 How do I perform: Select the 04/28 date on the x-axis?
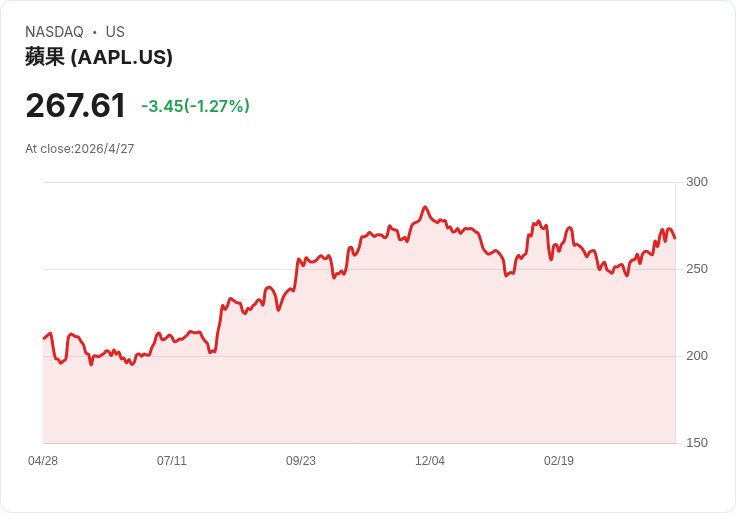coord(43,461)
